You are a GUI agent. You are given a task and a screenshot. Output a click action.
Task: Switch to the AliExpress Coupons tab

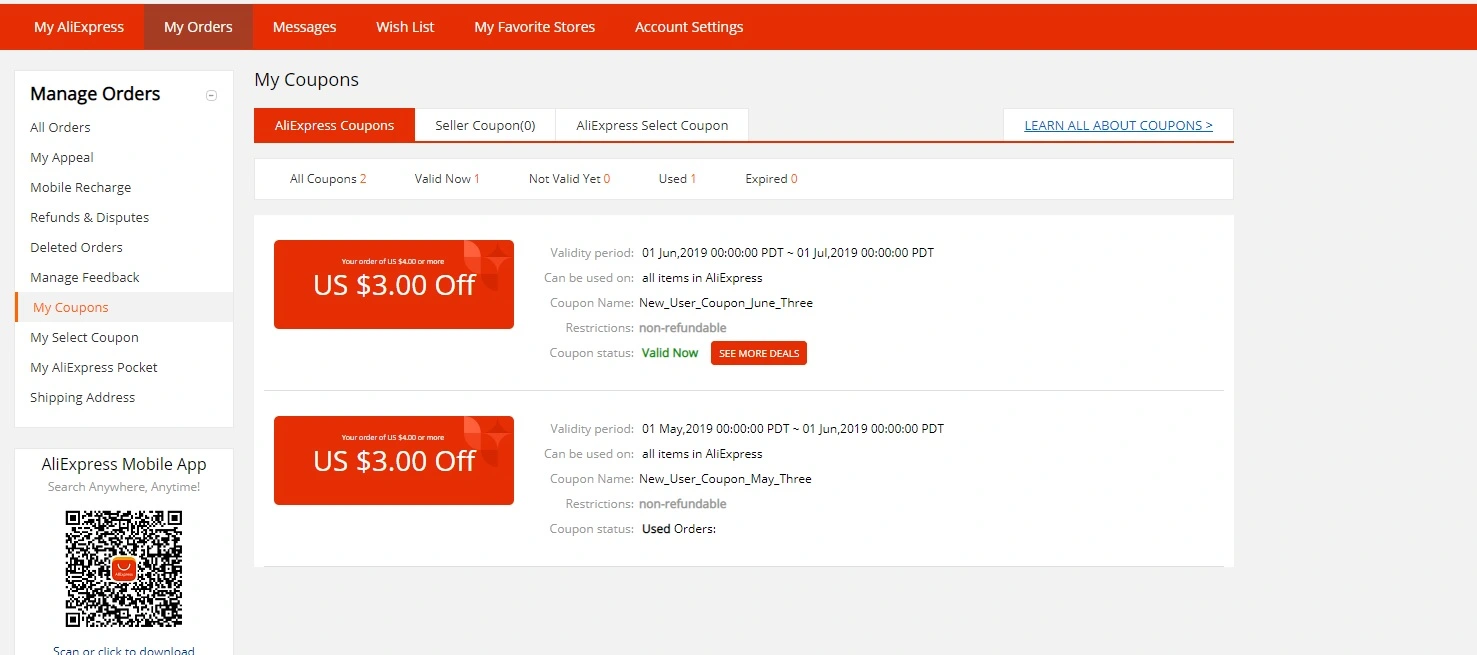click(334, 125)
